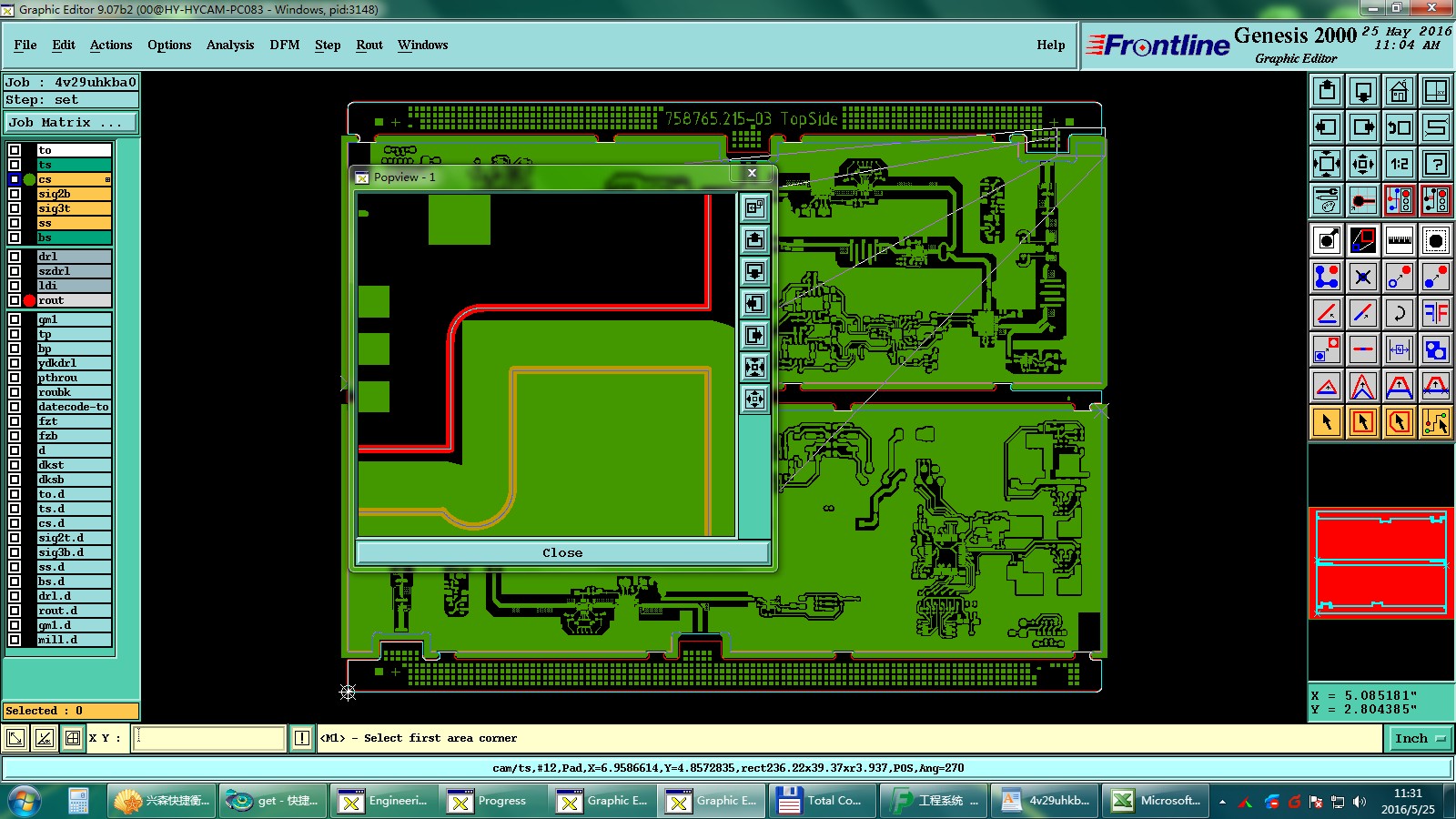Open the Rout menu
1456x819 pixels.
click(369, 45)
